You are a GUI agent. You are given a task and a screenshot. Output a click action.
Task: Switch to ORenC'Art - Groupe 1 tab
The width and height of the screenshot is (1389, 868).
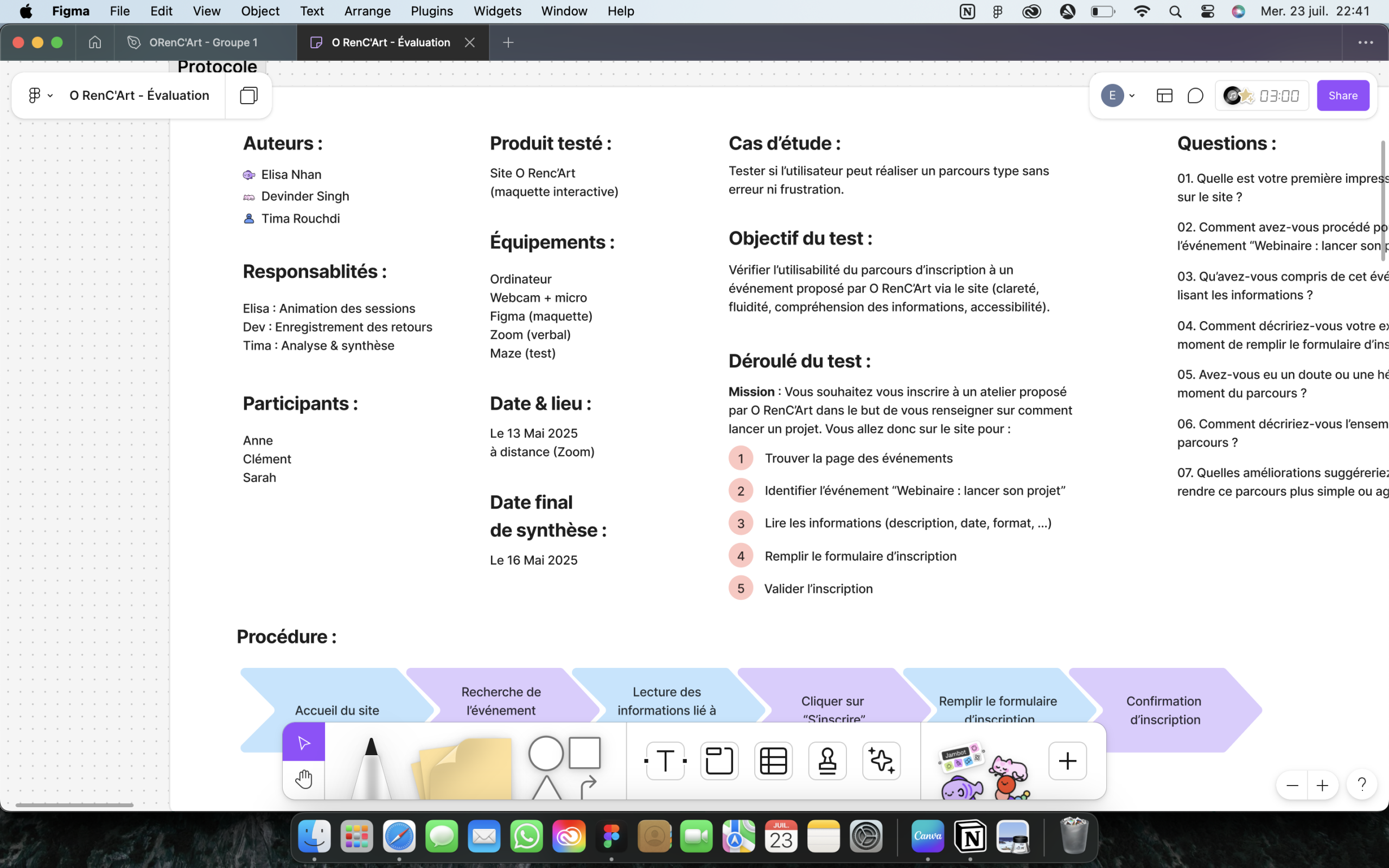tap(203, 42)
